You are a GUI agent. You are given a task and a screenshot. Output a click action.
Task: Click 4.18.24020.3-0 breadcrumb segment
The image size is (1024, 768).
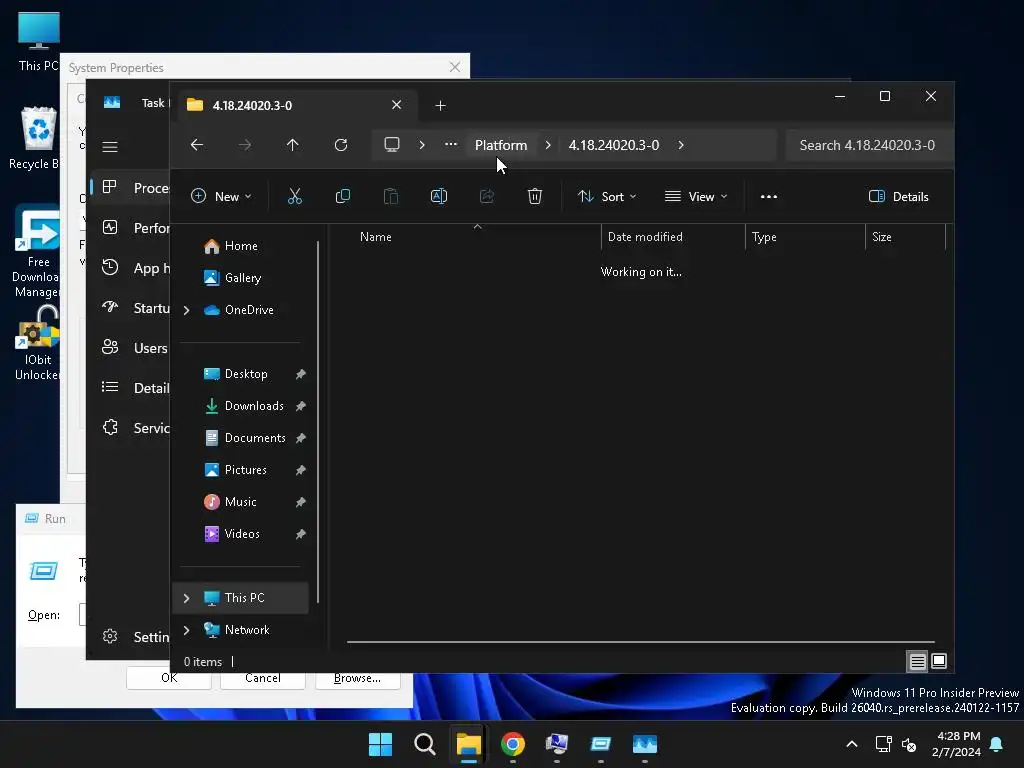pyautogui.click(x=613, y=145)
